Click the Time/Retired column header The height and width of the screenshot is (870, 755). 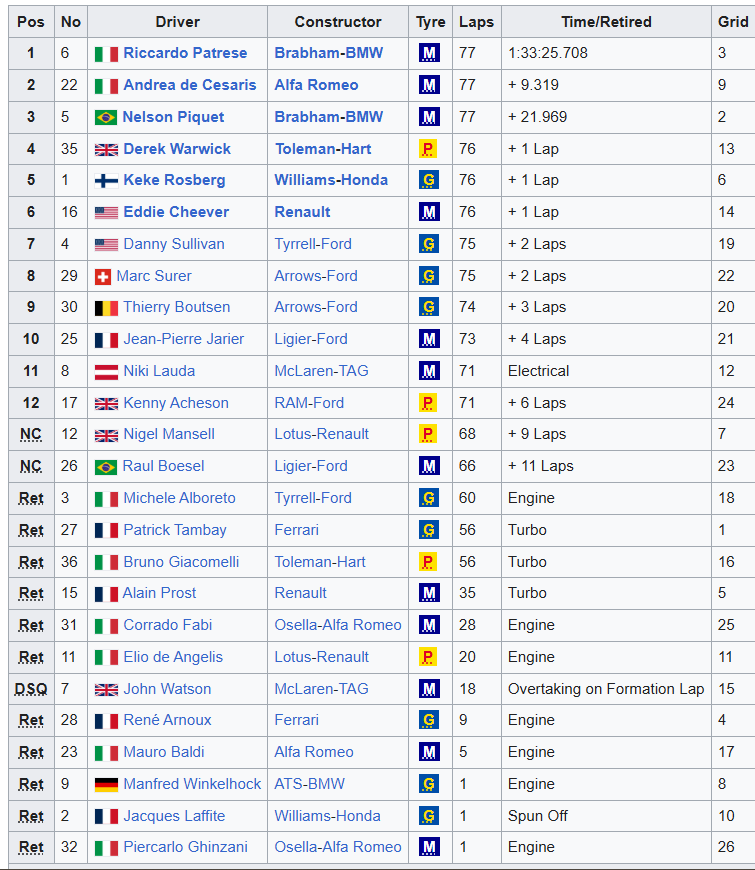click(x=606, y=22)
